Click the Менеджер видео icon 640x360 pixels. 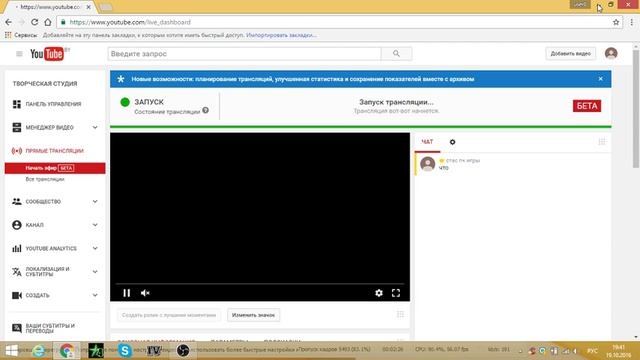[x=17, y=127]
